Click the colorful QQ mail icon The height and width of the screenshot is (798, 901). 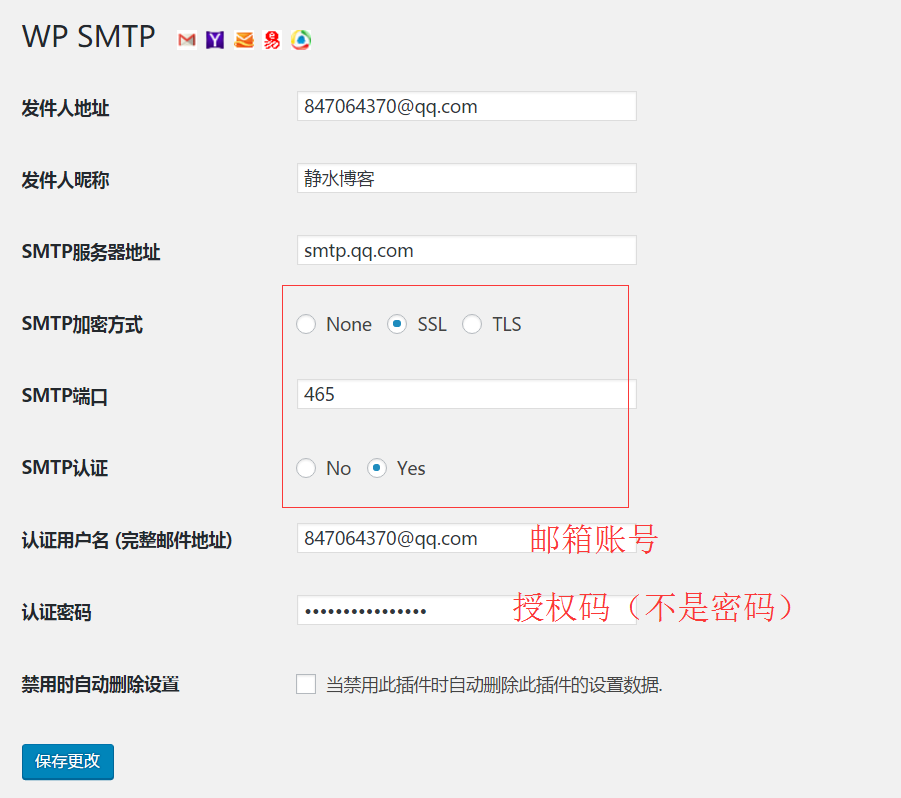pos(301,40)
